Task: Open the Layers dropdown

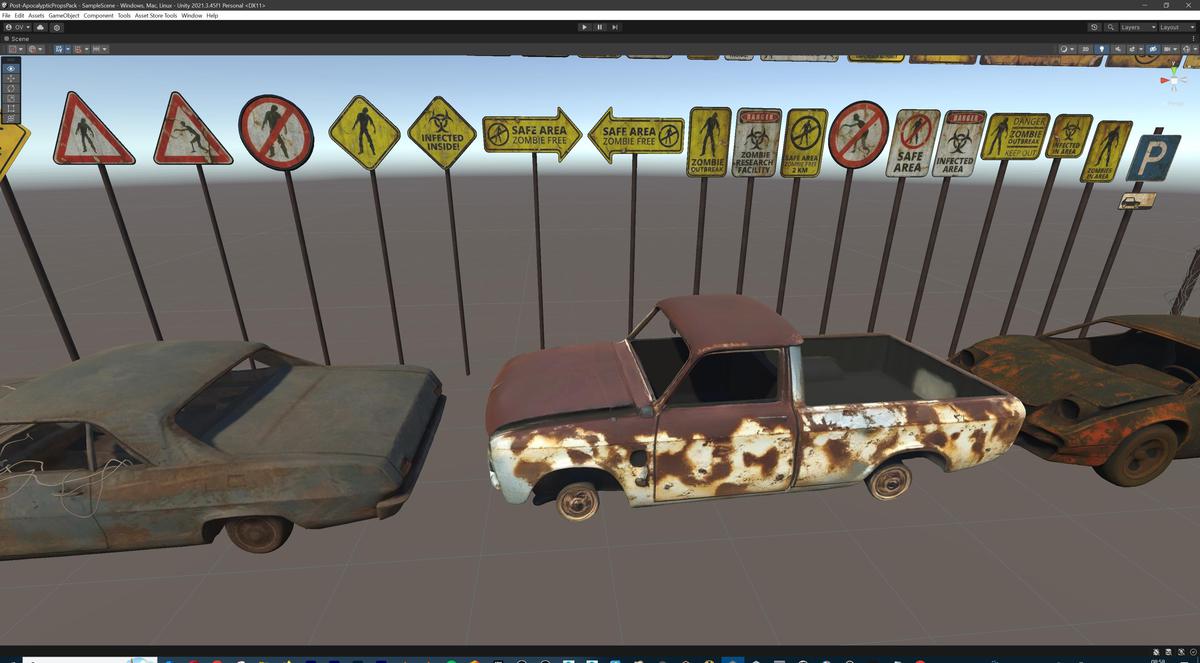Action: tap(1137, 27)
